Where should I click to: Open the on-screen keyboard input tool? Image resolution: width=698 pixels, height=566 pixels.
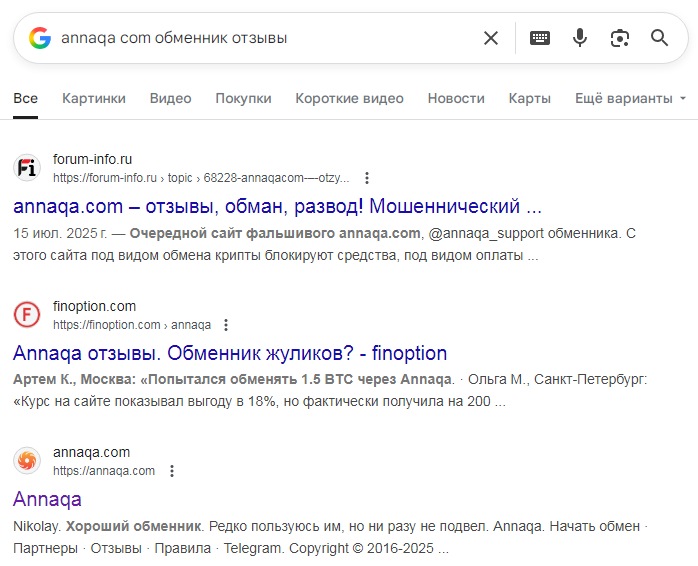(540, 38)
